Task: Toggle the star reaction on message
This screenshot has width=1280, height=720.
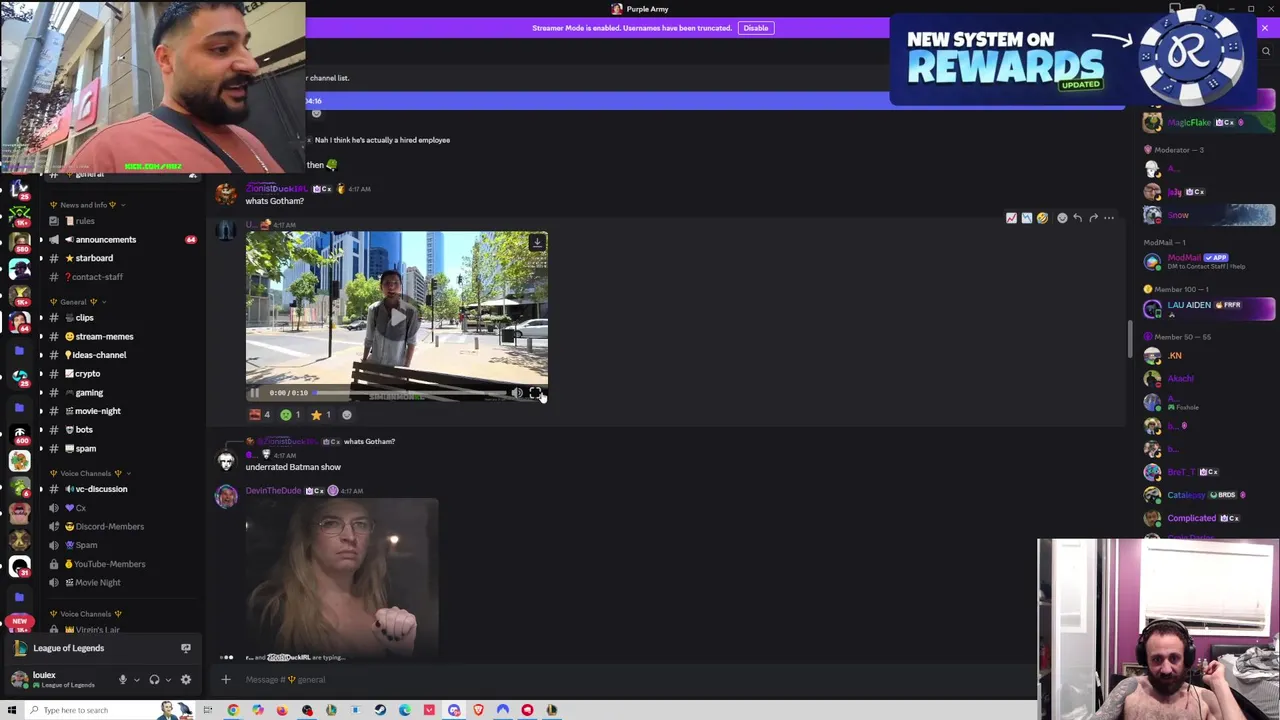Action: (x=321, y=415)
